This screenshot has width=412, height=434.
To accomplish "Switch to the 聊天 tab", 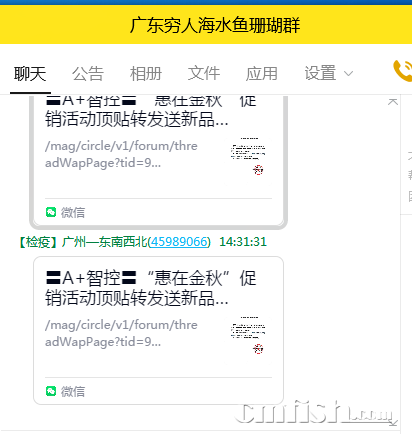I will click(x=30, y=73).
